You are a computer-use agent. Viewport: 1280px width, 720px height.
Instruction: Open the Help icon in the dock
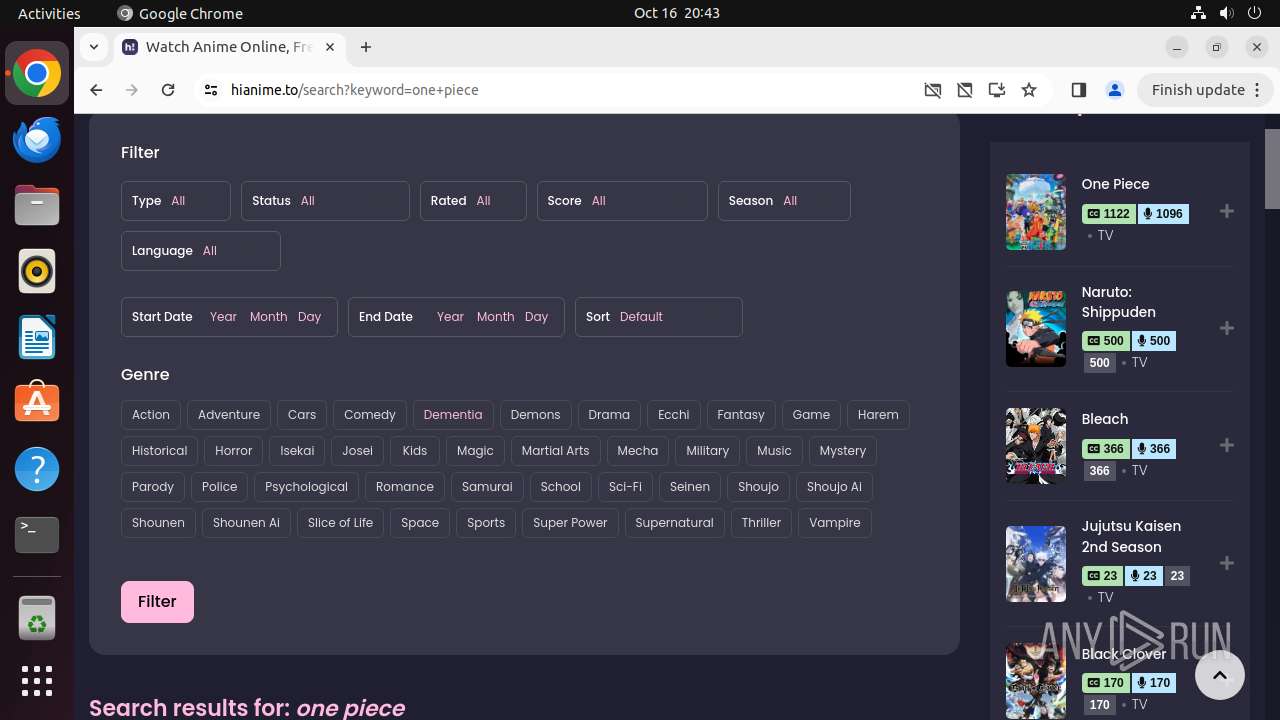pos(37,469)
